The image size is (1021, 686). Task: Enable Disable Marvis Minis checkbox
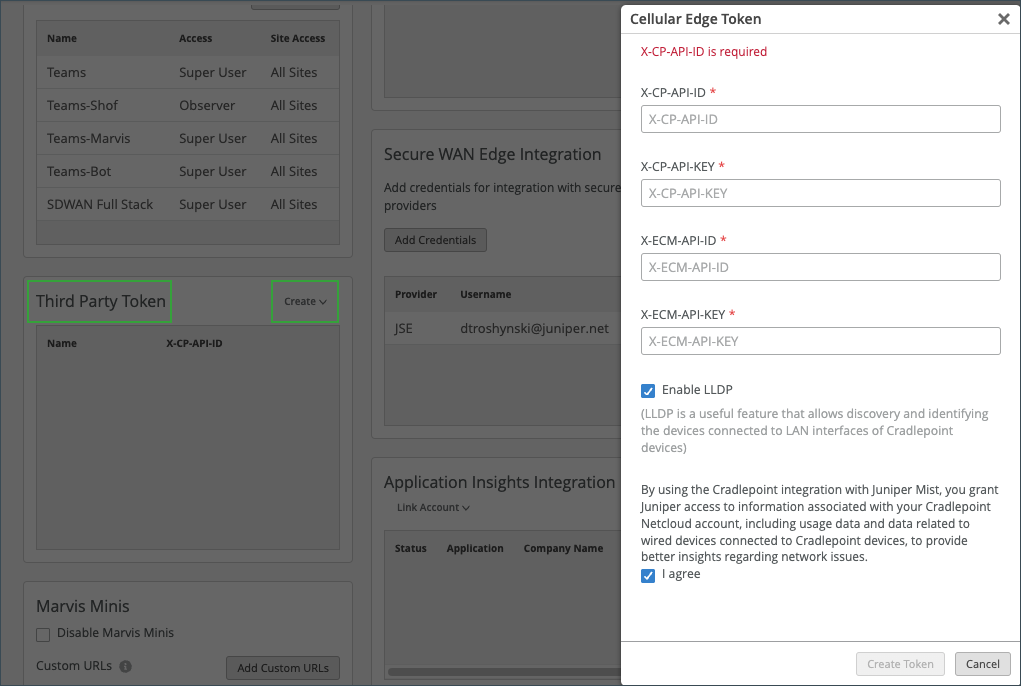pos(43,633)
